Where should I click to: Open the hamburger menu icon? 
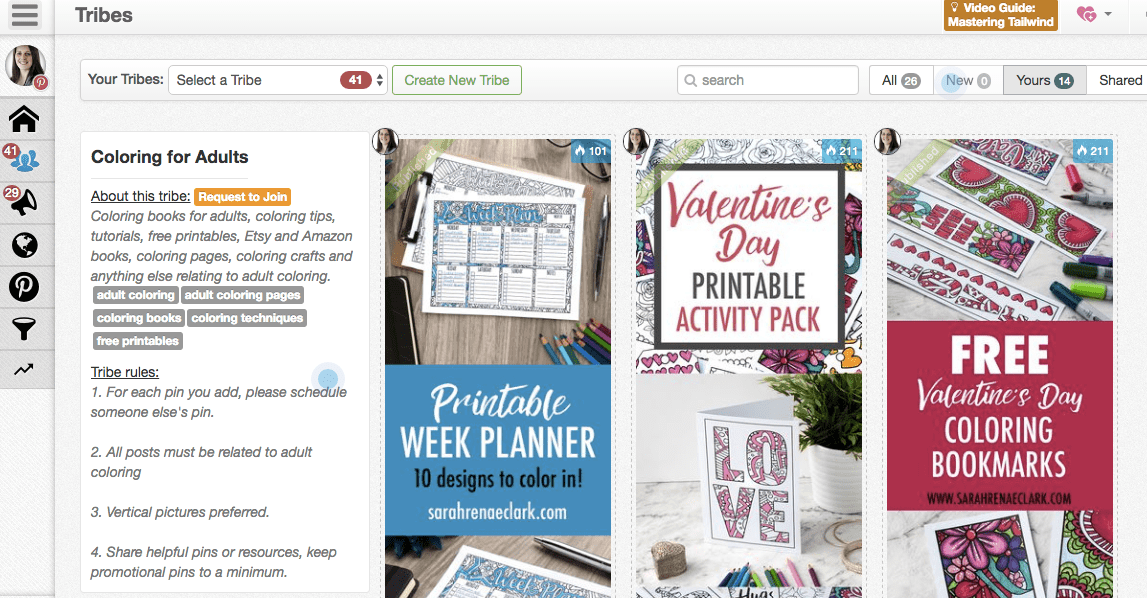pos(24,15)
